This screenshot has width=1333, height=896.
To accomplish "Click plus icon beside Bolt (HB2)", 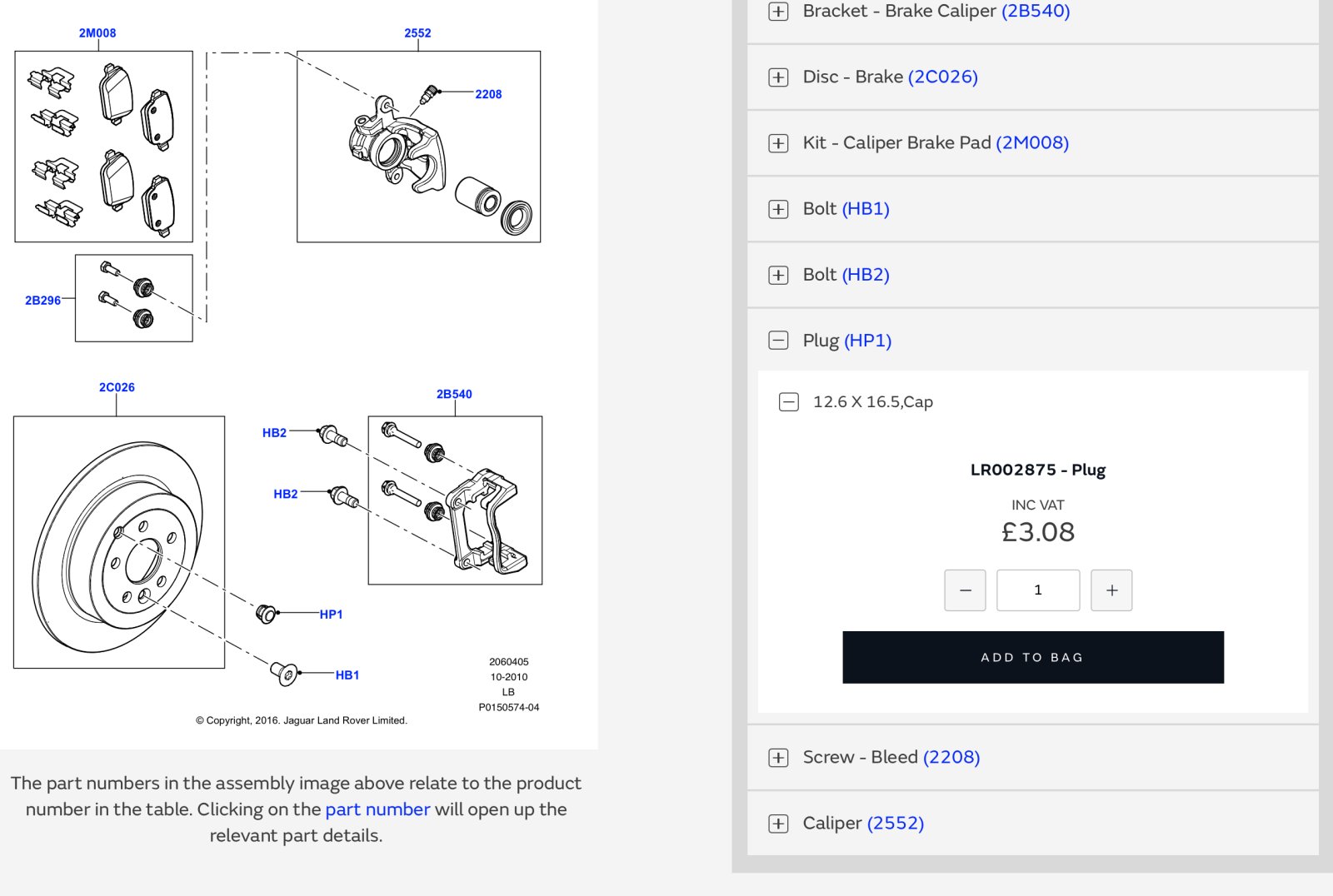I will (778, 274).
